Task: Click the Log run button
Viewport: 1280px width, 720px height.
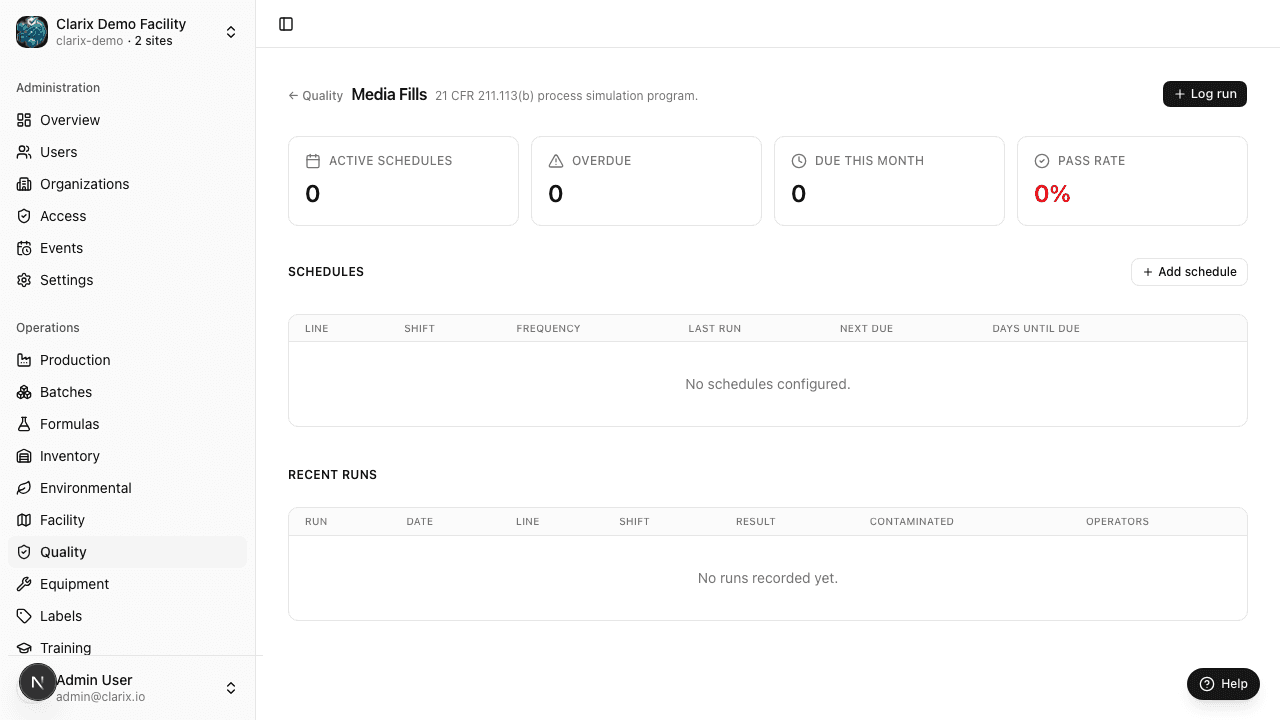Action: click(1205, 93)
